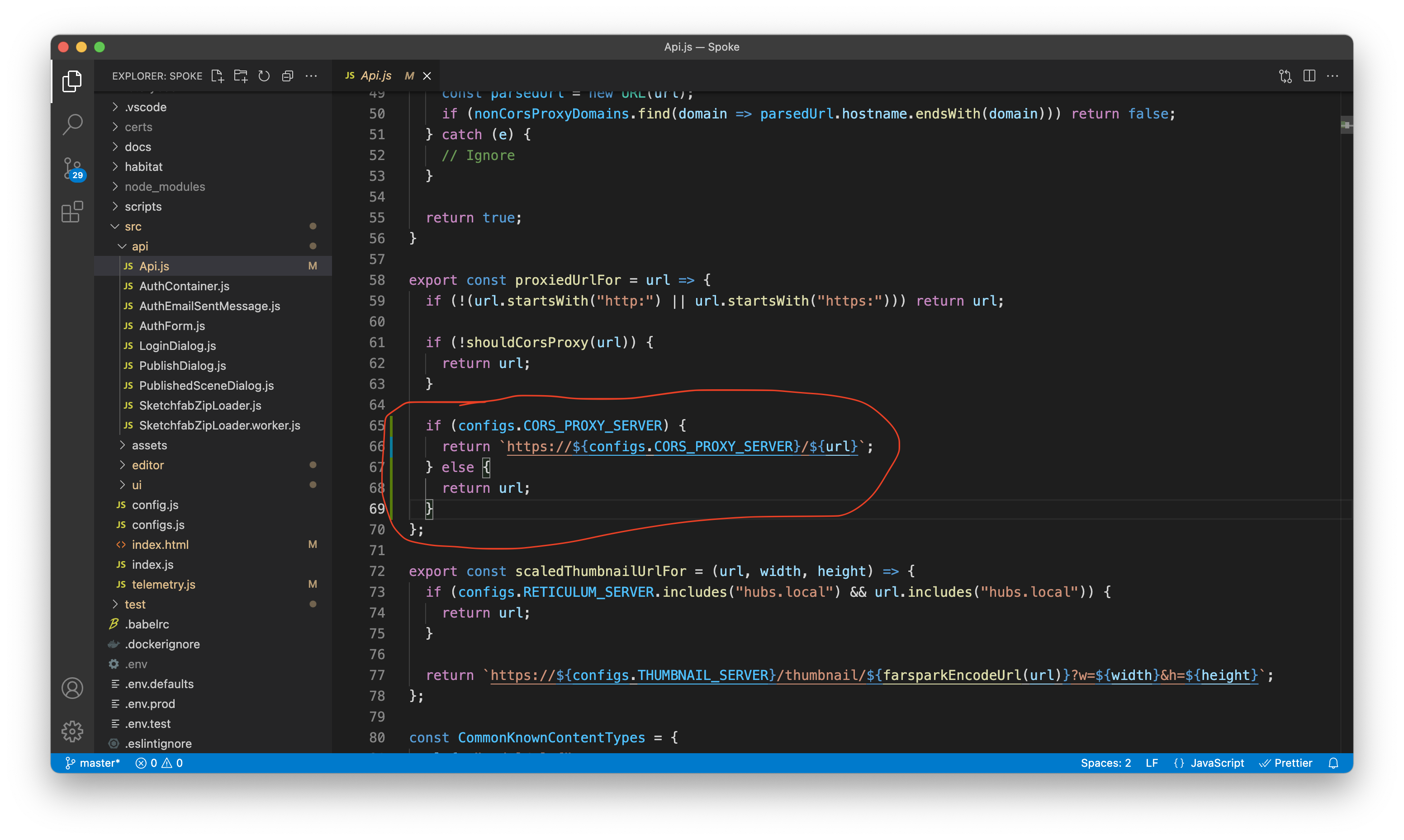Change indentation via Spaces: 2
1404x840 pixels.
coord(1105,763)
